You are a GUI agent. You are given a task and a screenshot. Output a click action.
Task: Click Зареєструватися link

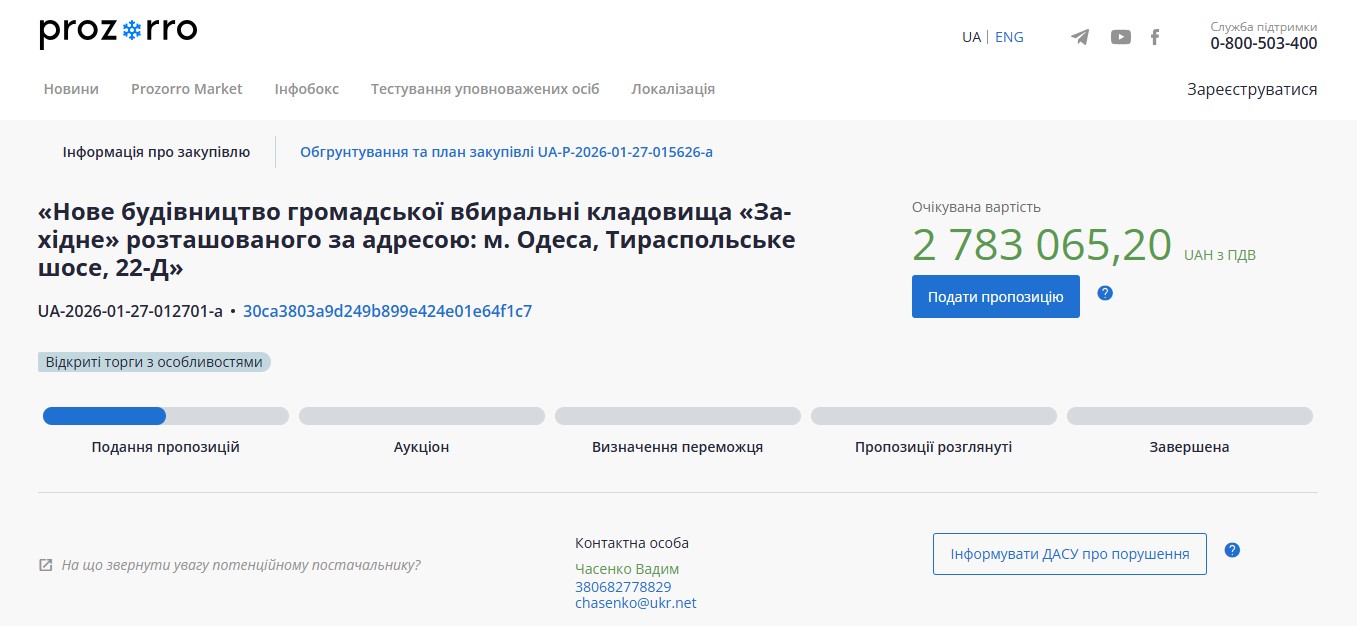click(1252, 89)
